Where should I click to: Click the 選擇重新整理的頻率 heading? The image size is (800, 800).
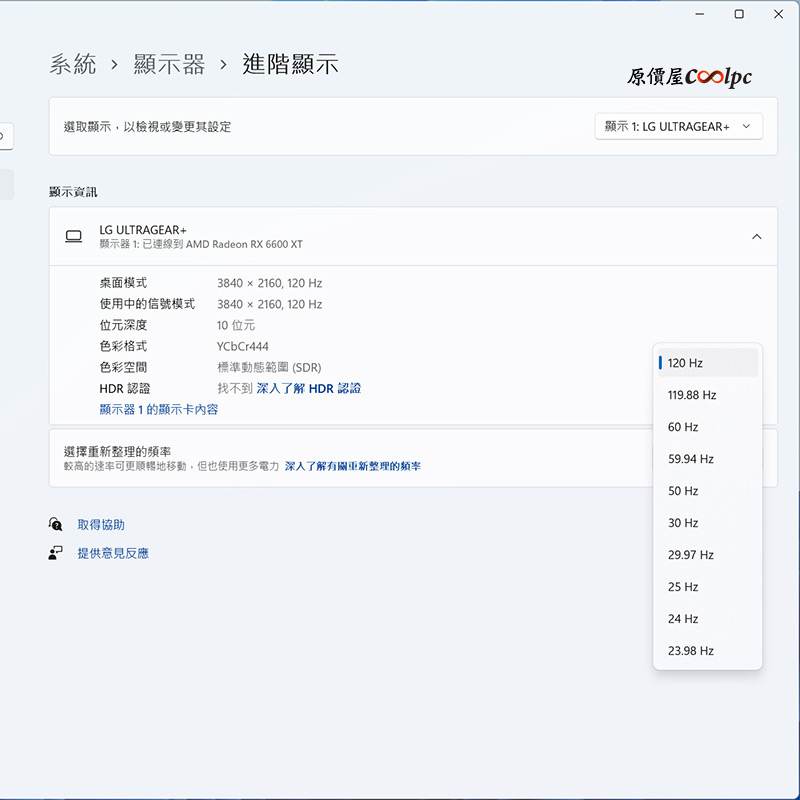[117, 452]
